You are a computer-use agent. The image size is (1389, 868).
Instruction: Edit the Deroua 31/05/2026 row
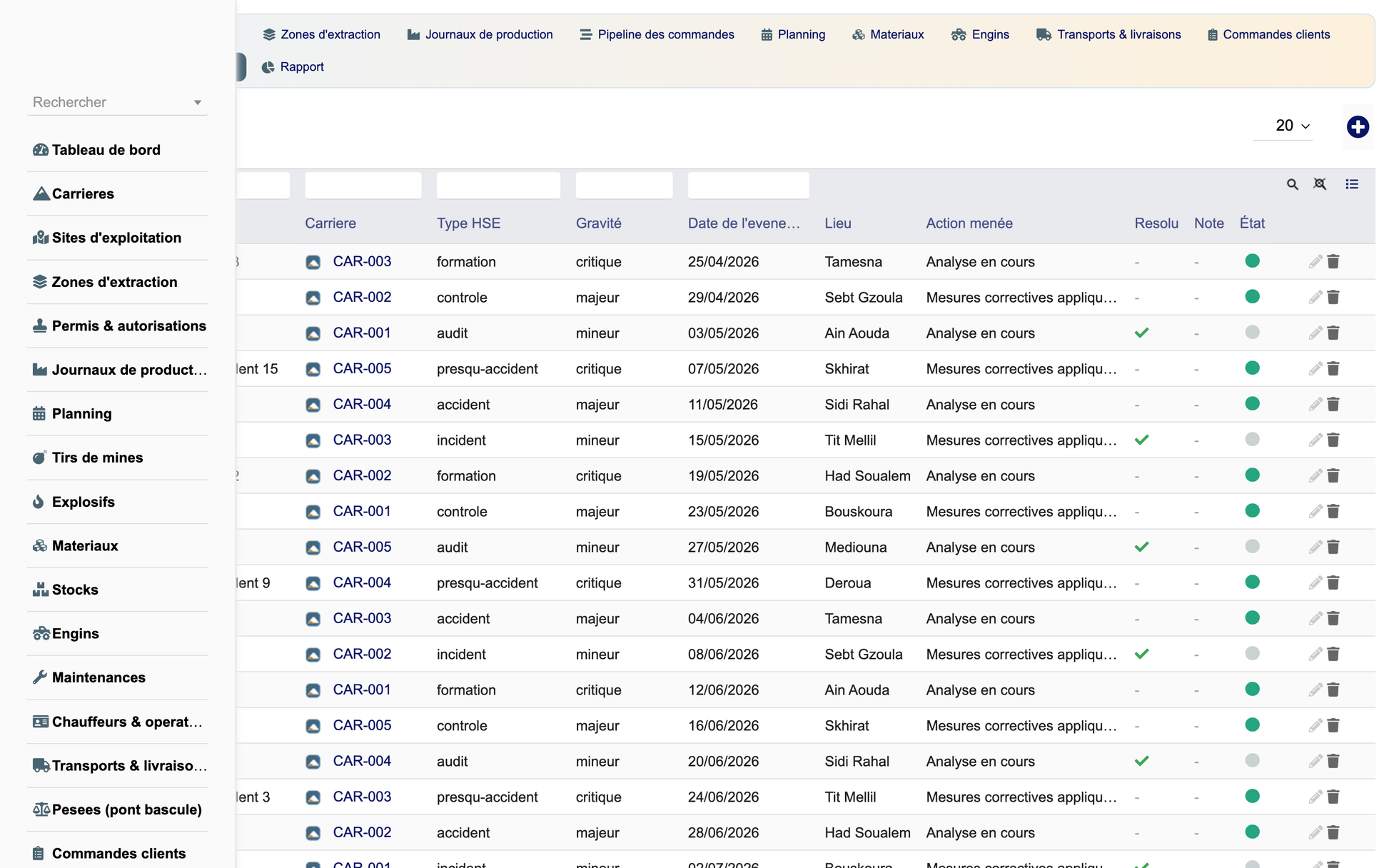[x=1315, y=582]
